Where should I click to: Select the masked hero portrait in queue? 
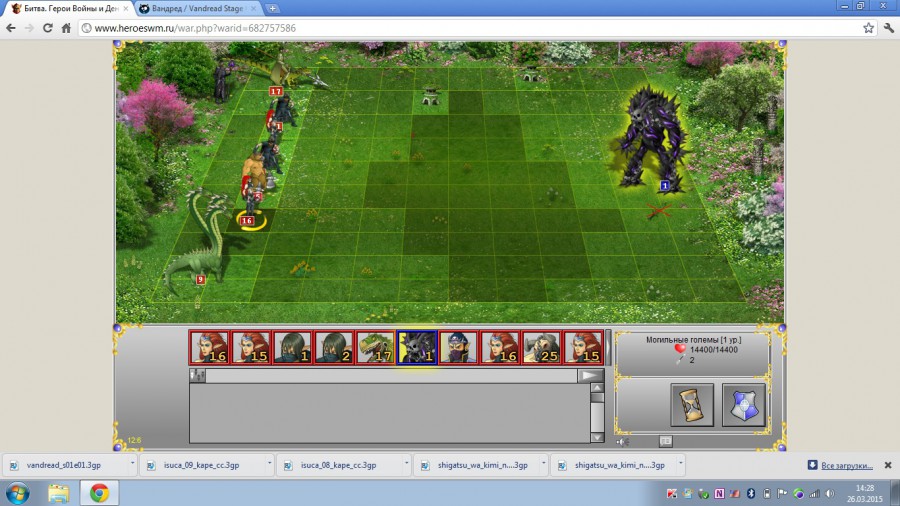click(458, 347)
